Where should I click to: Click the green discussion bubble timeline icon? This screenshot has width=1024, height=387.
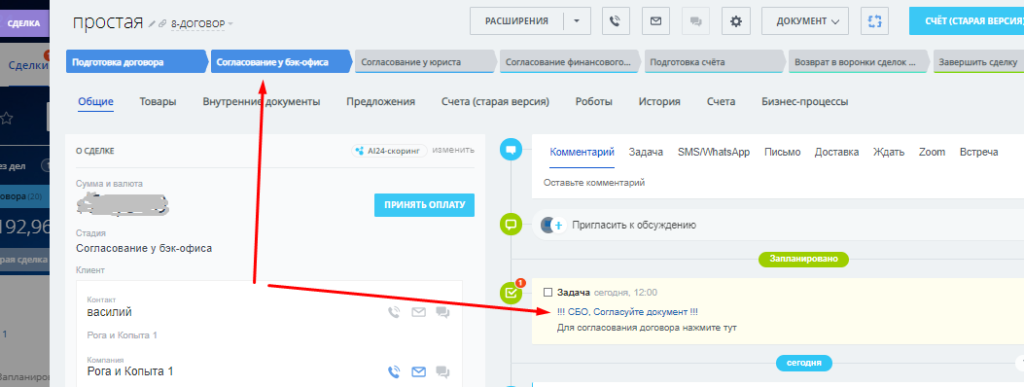pyautogui.click(x=511, y=224)
